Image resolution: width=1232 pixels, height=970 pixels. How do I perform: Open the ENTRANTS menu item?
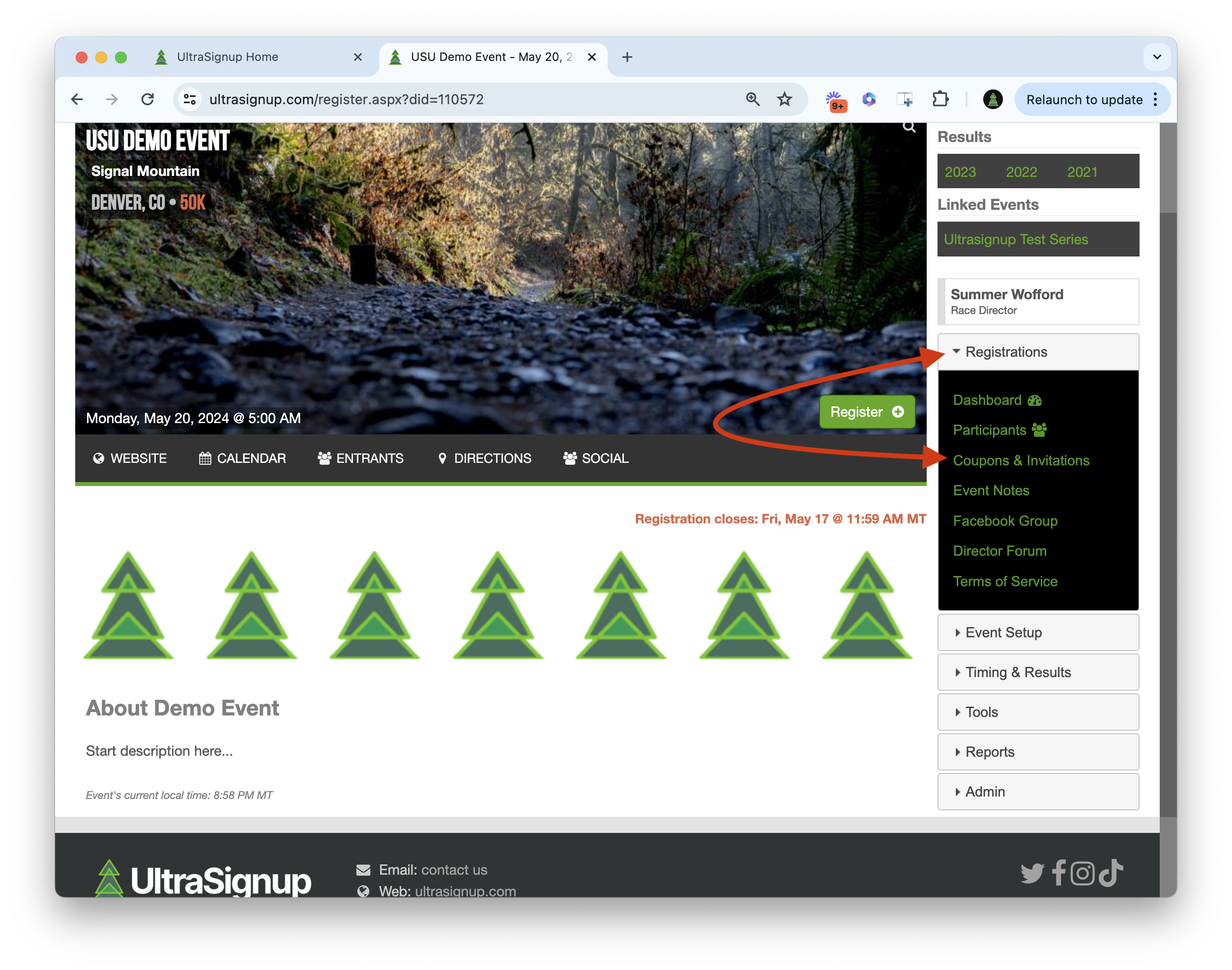pos(360,458)
